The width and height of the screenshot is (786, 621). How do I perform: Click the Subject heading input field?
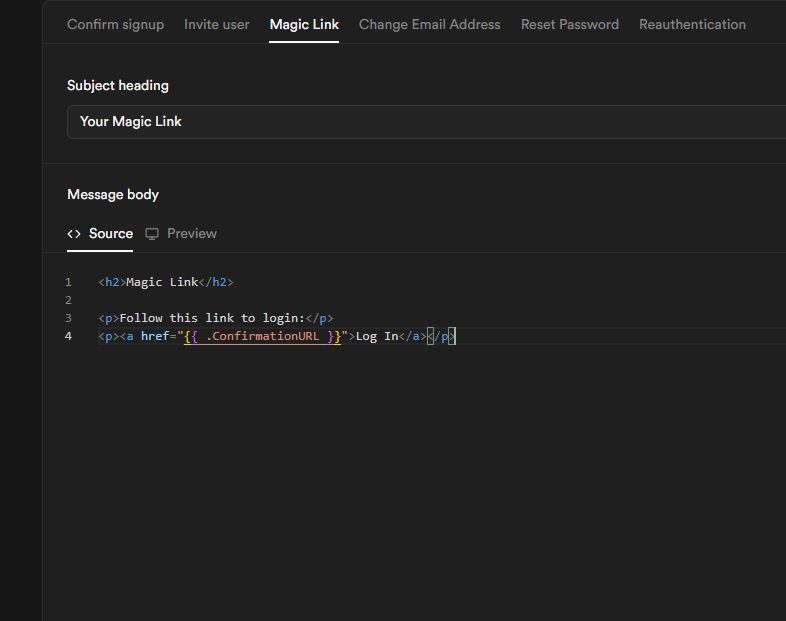[420, 122]
